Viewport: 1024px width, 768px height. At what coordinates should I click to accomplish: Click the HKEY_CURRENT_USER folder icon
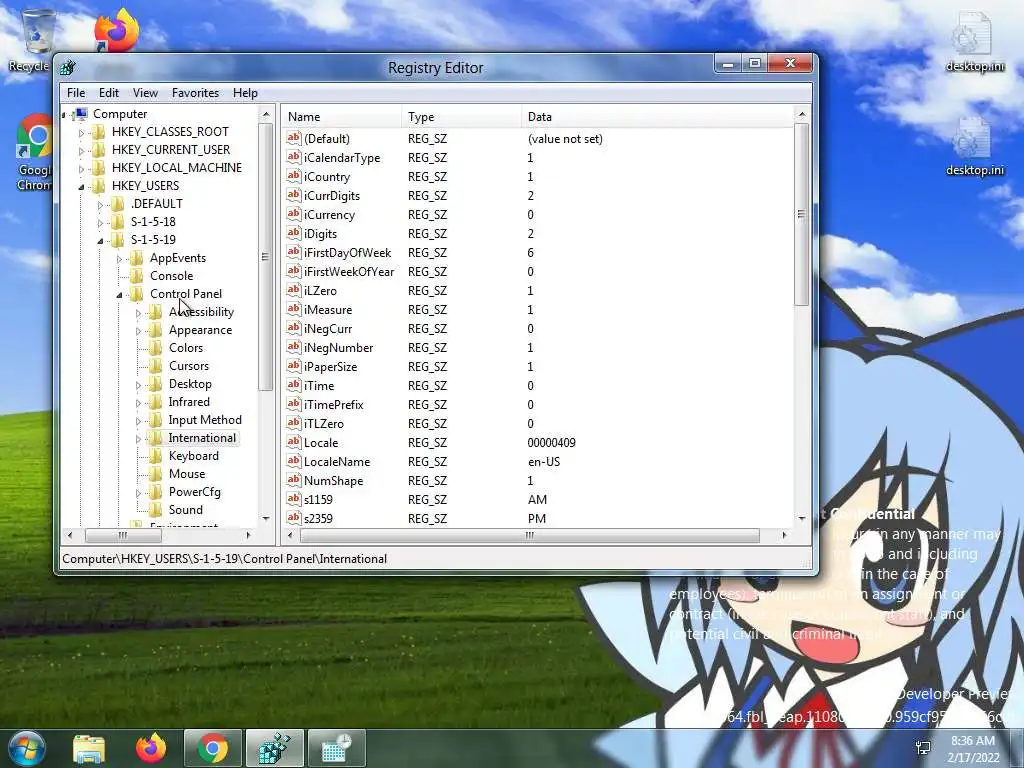(x=99, y=150)
